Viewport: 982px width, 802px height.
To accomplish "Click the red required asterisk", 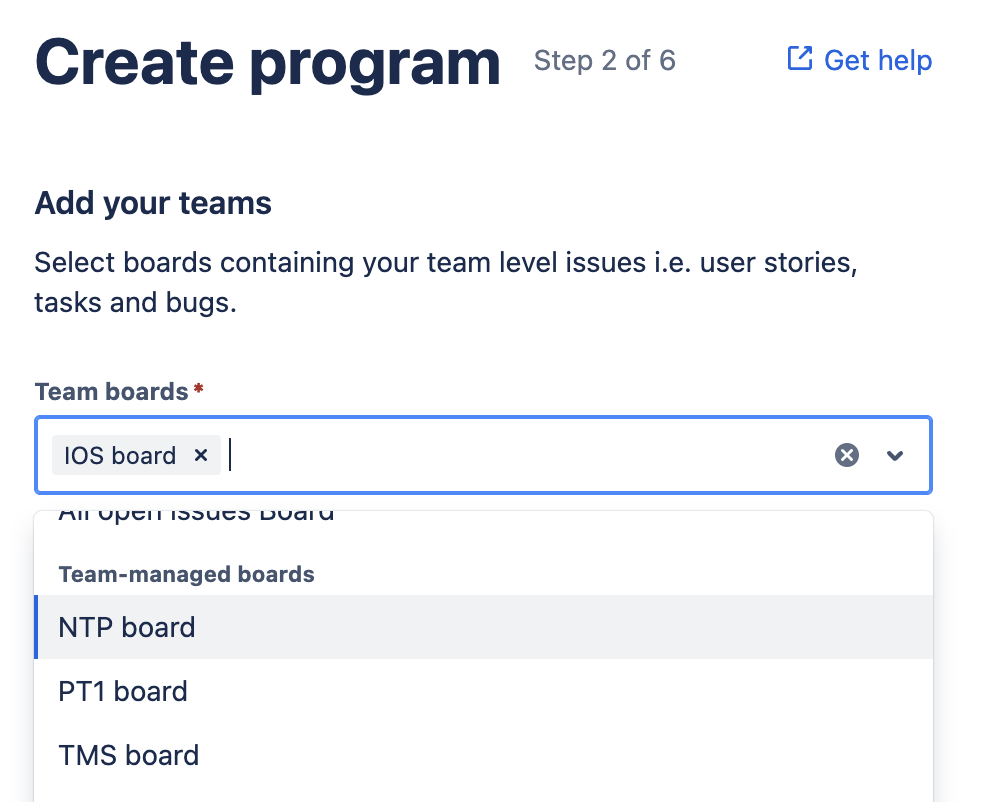I will pos(199,389).
